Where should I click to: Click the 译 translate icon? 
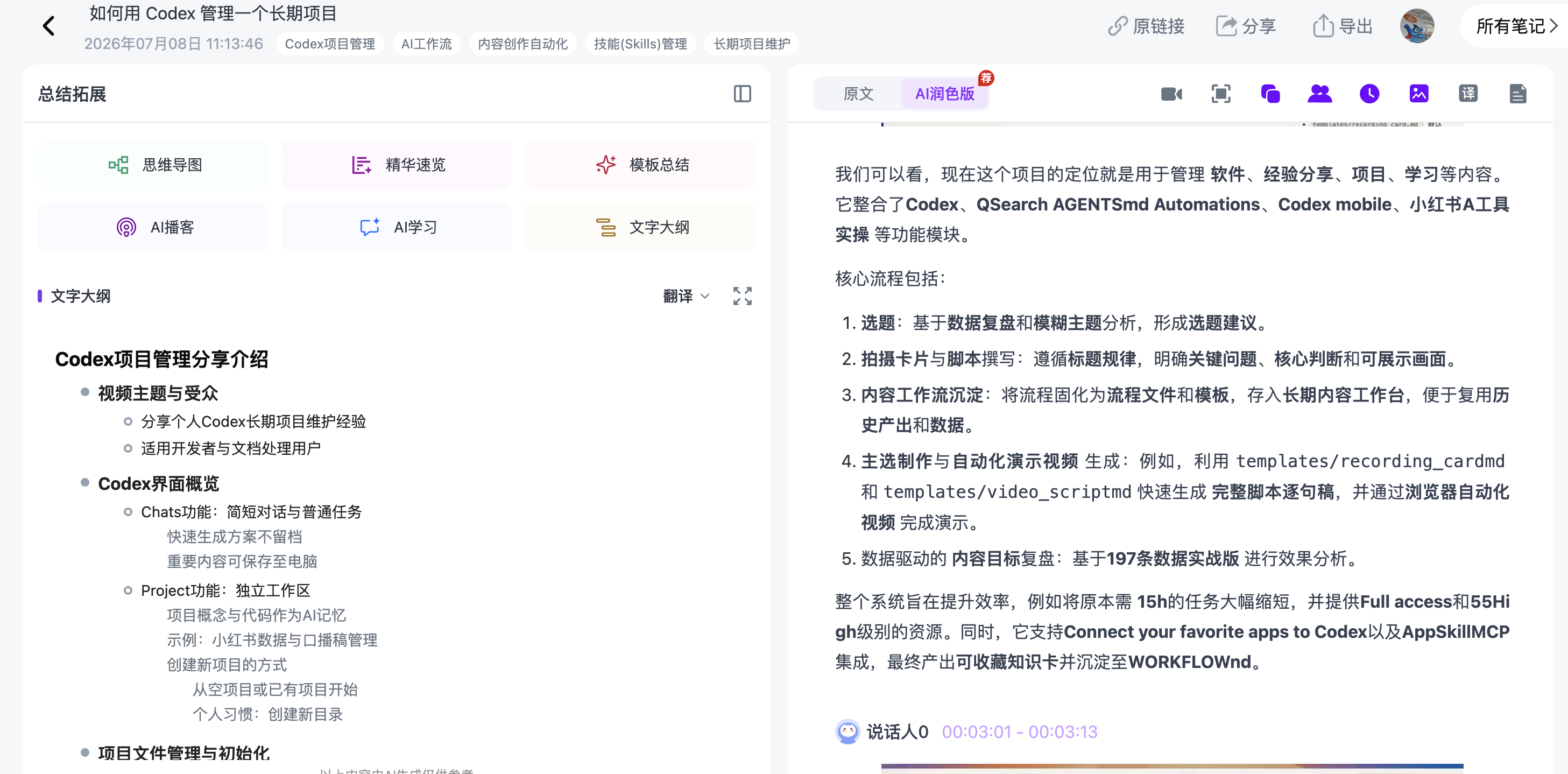click(1468, 94)
